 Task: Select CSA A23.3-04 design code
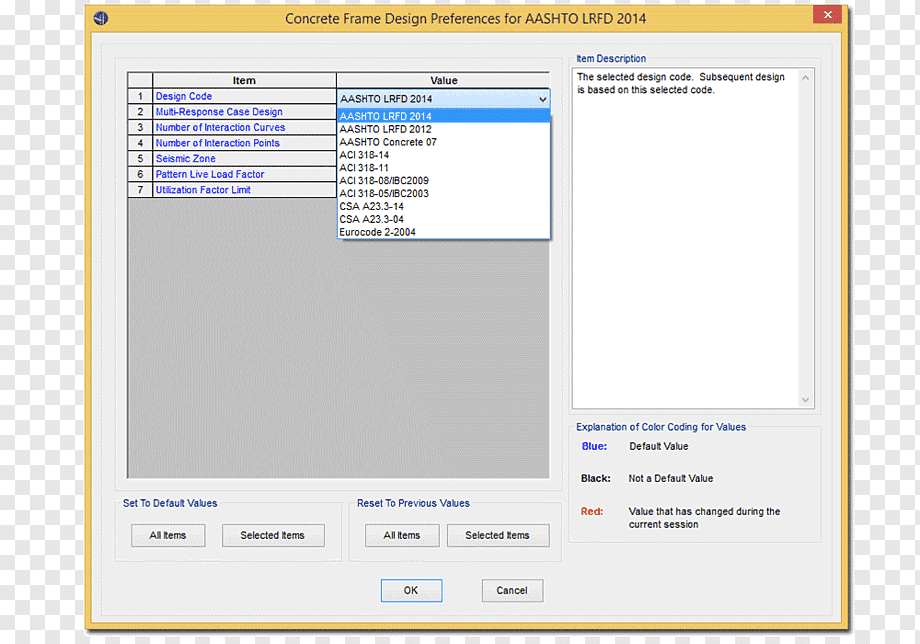[444, 219]
